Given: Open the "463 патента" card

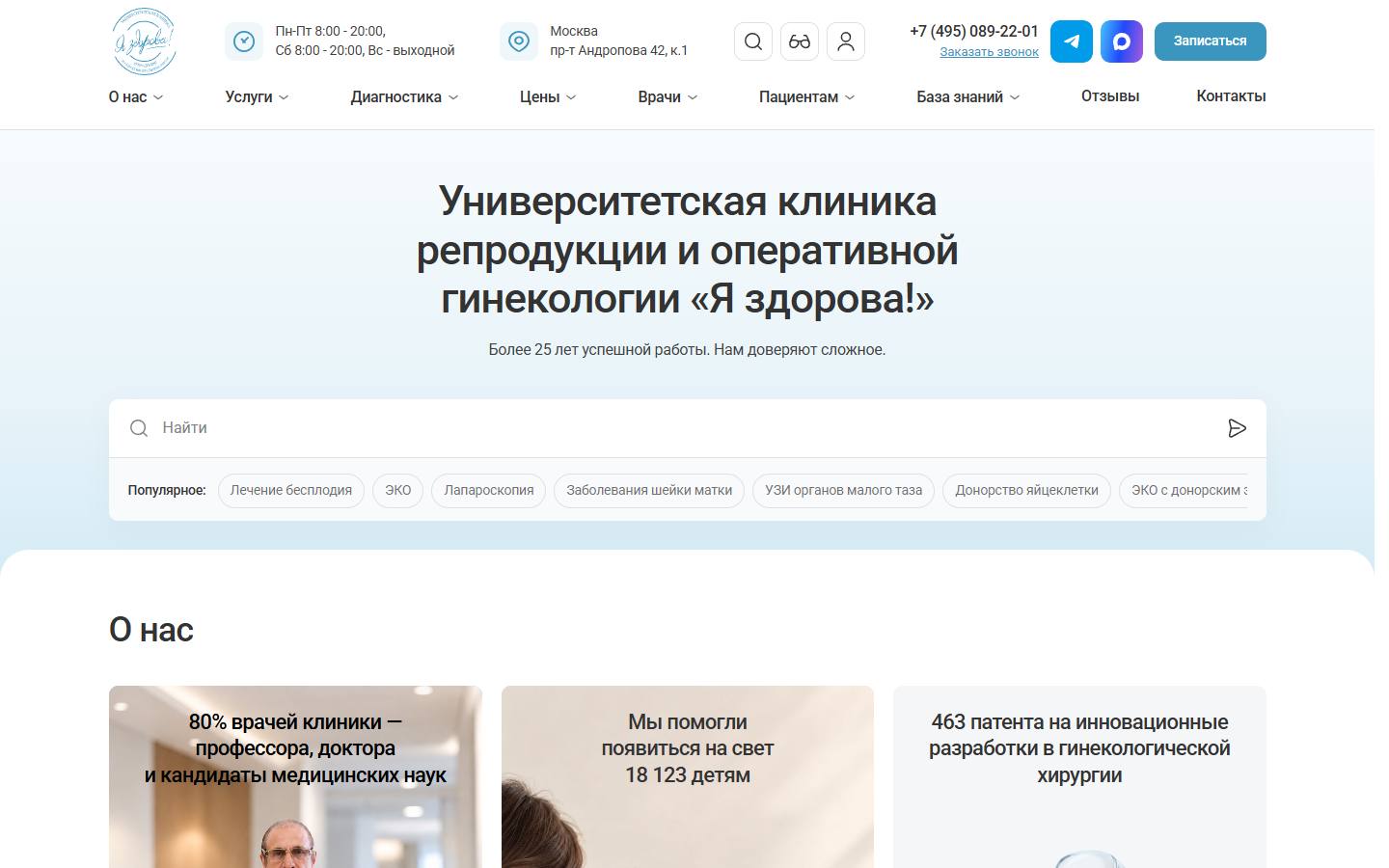Looking at the screenshot, I should point(1079,776).
